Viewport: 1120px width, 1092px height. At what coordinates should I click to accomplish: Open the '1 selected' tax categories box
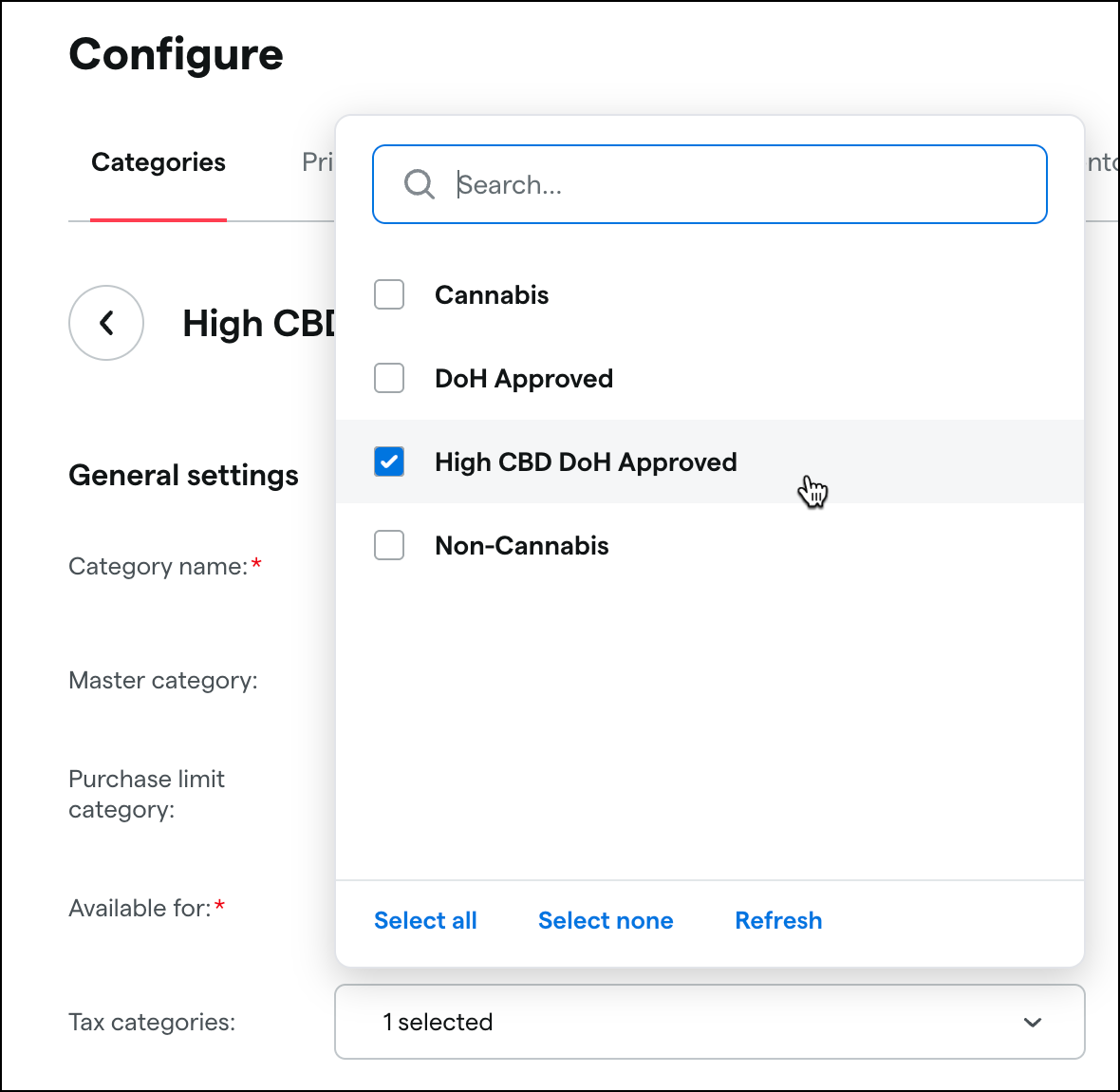click(709, 1022)
